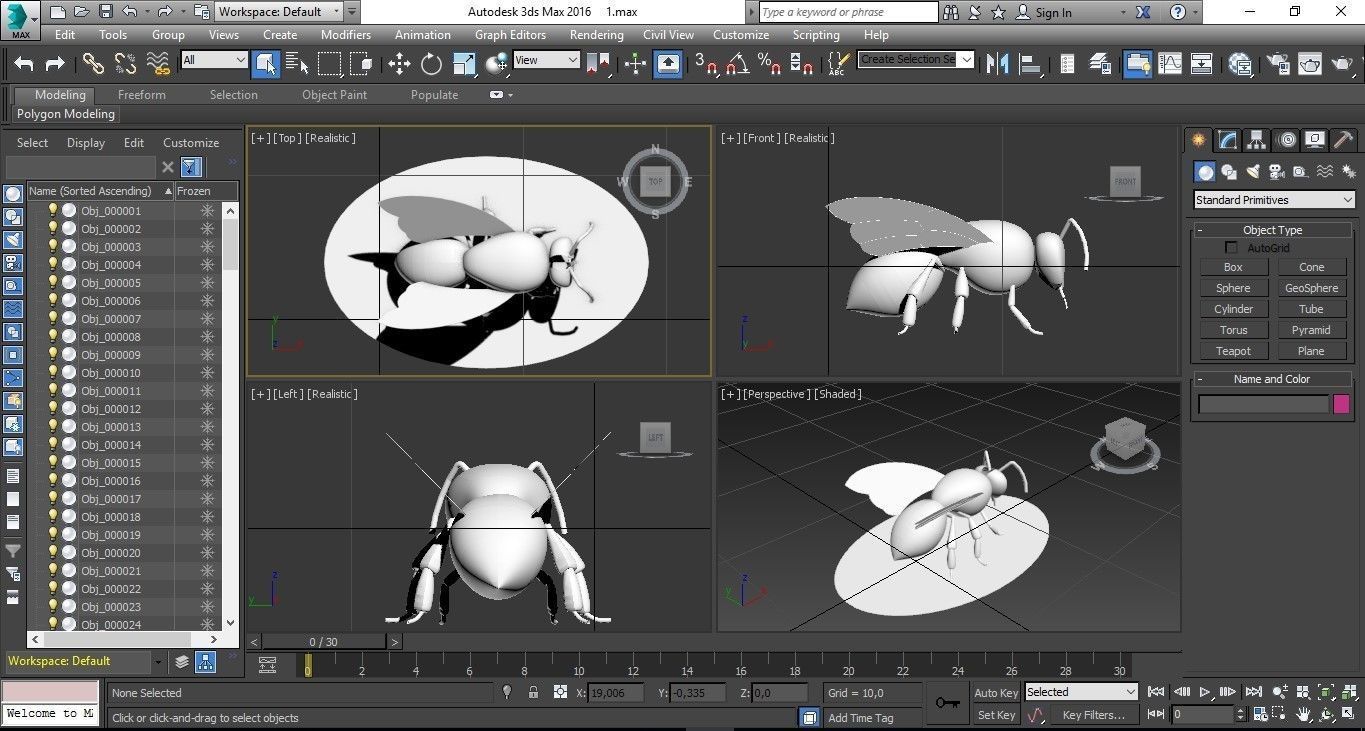Open the Workspace: Default dropdown at top
The image size is (1365, 731).
coord(280,12)
